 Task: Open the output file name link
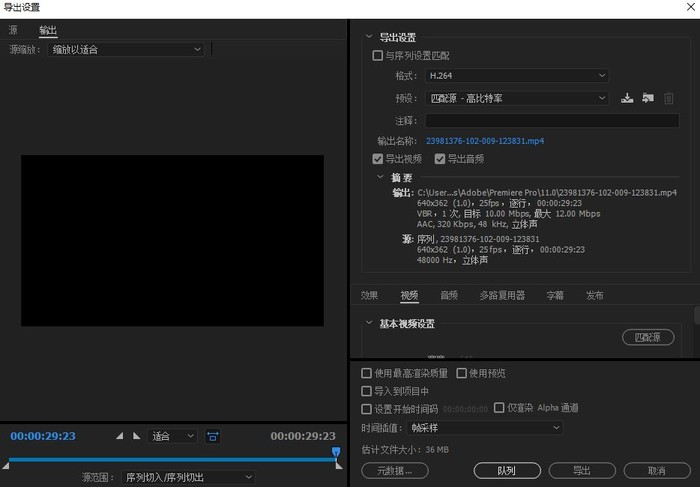485,141
